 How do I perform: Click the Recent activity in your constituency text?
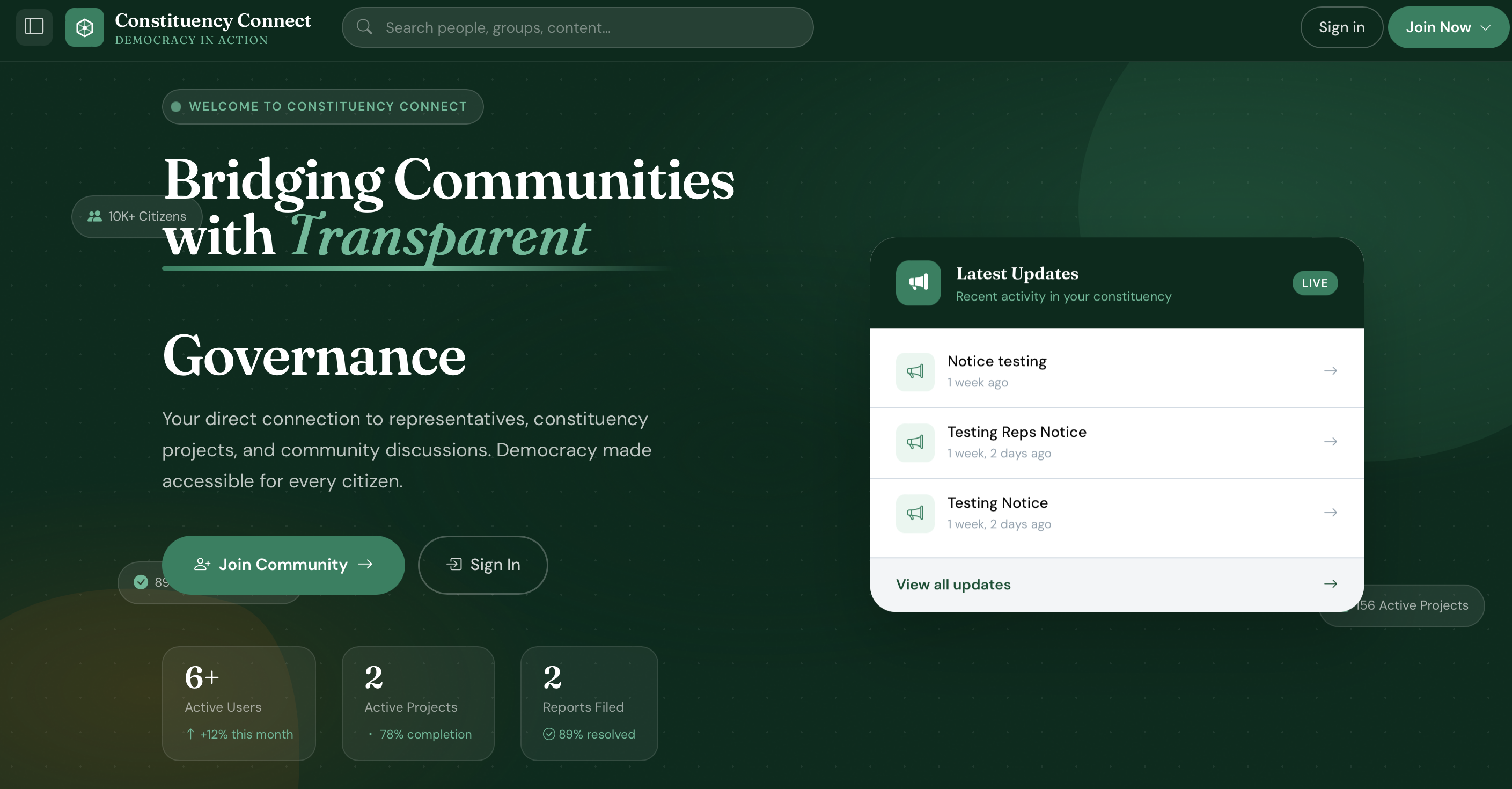[1063, 296]
